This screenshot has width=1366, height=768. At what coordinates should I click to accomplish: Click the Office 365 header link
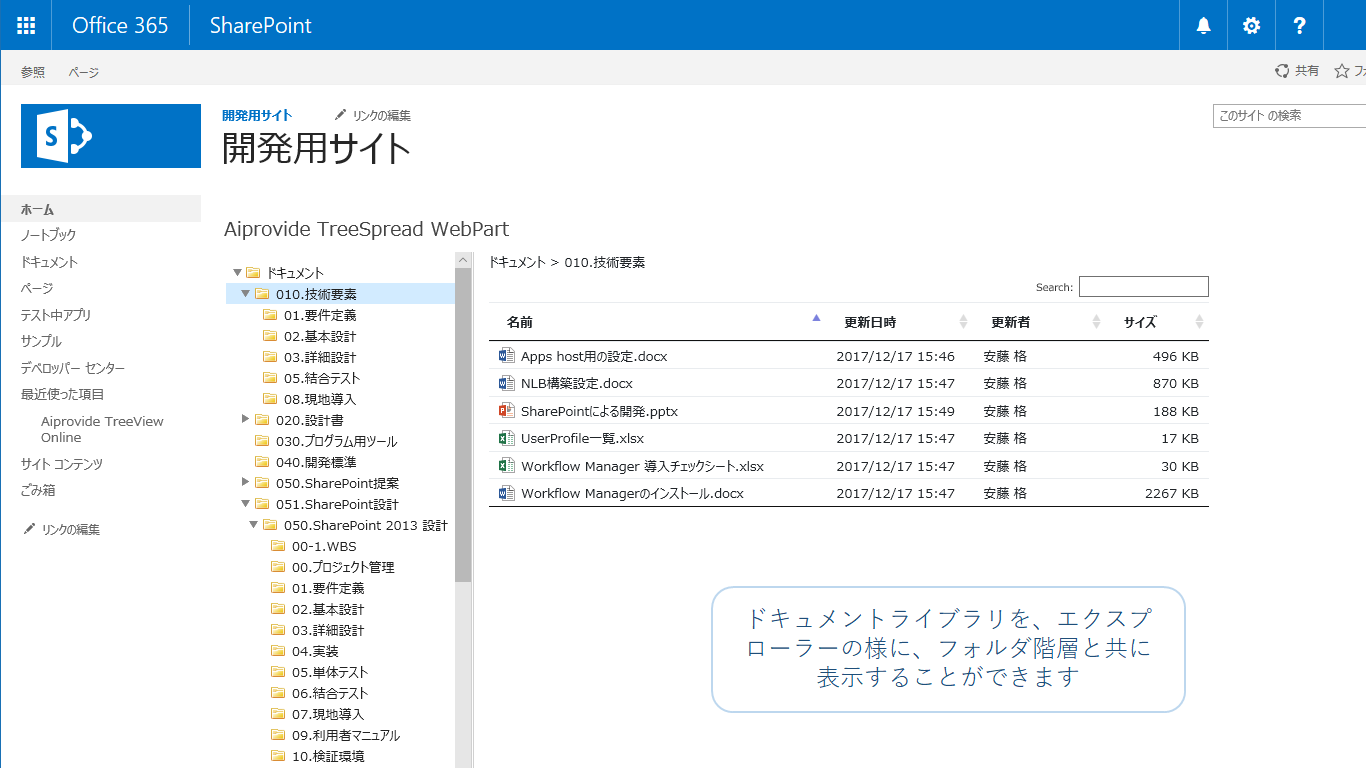click(120, 25)
